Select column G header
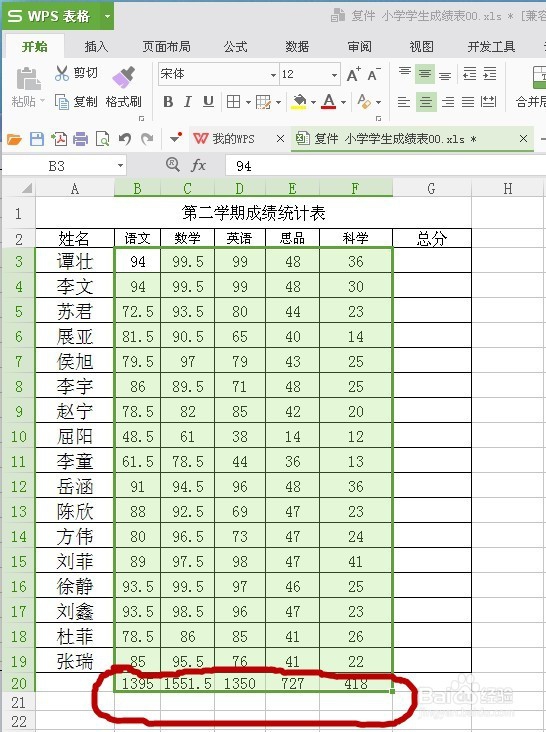This screenshot has width=546, height=732. click(432, 189)
